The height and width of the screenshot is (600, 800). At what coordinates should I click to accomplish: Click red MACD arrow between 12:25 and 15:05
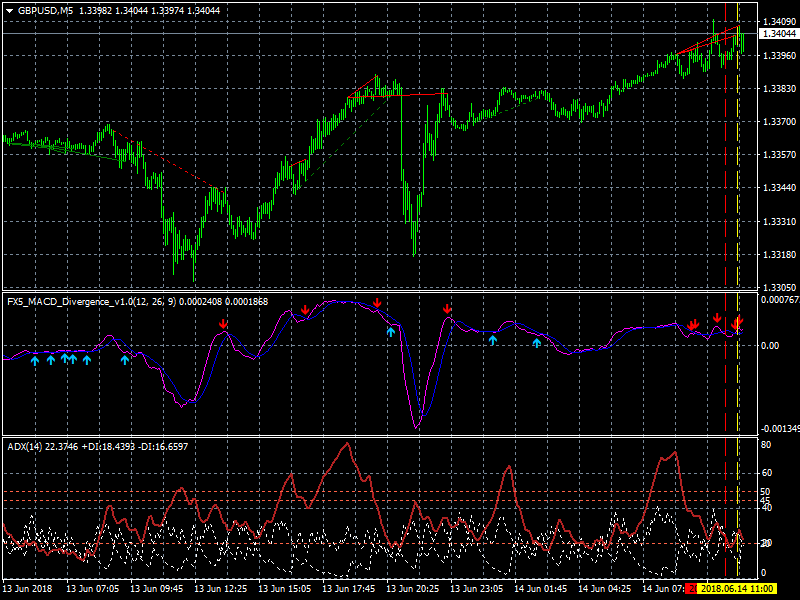coord(223,324)
